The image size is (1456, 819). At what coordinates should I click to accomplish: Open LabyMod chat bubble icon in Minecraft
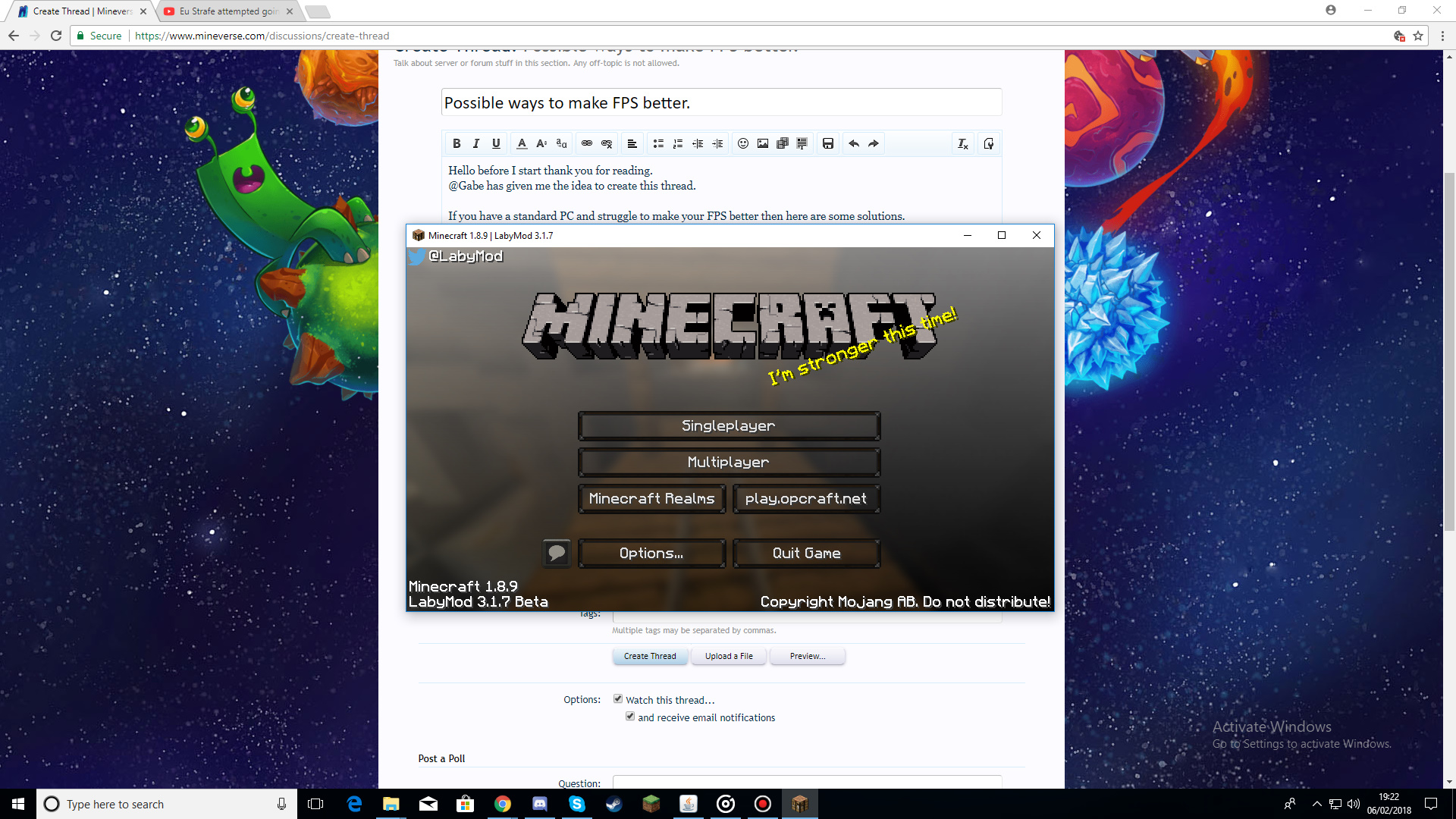pos(557,553)
